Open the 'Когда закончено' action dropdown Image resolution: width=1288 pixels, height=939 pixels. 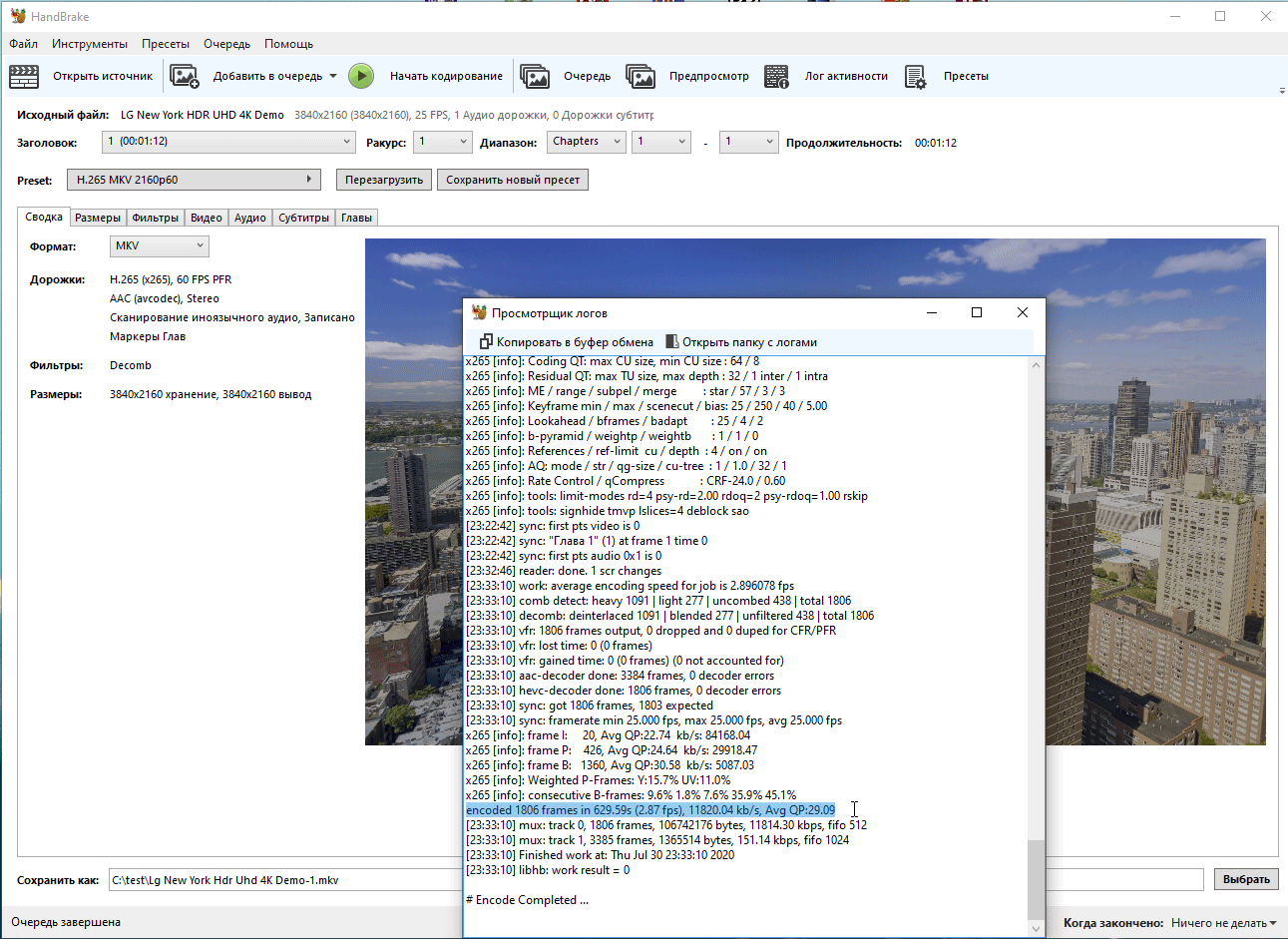pos(1223,923)
